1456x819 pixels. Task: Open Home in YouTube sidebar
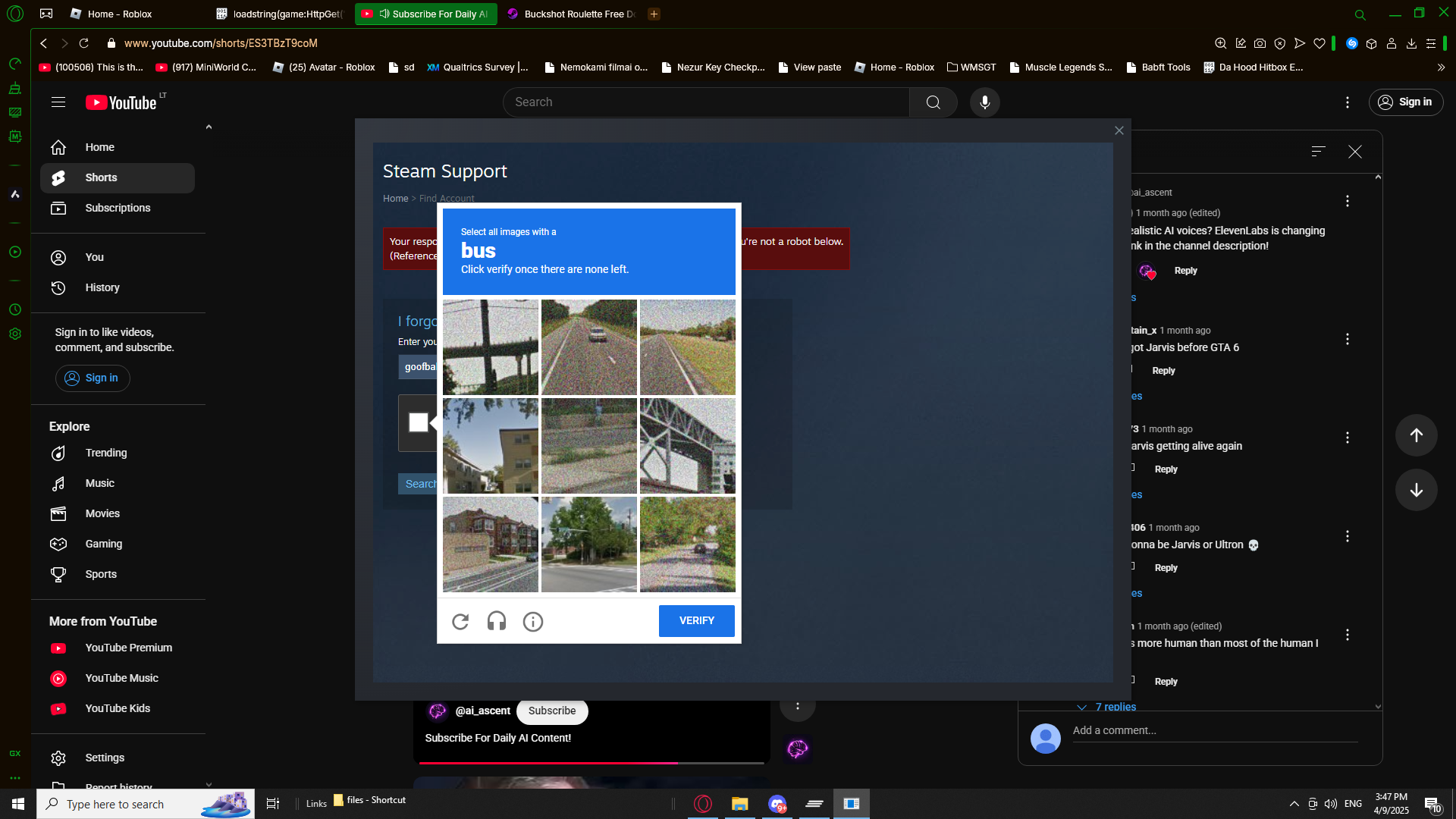[118, 147]
